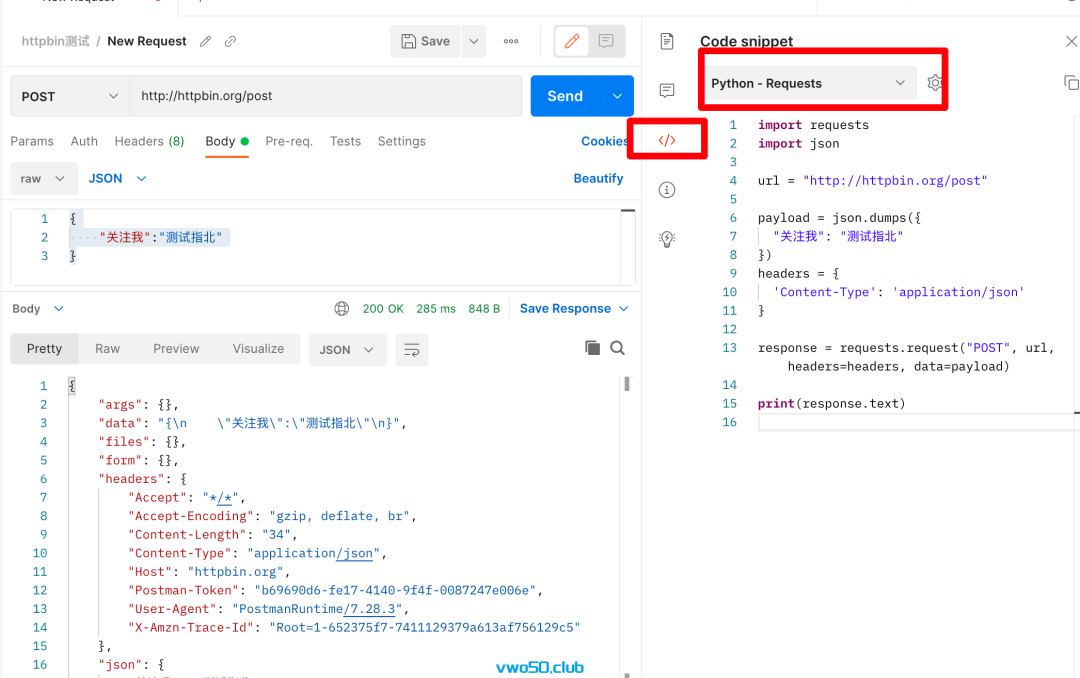The width and height of the screenshot is (1080, 678).
Task: Toggle line wrap icon in response
Action: 412,350
